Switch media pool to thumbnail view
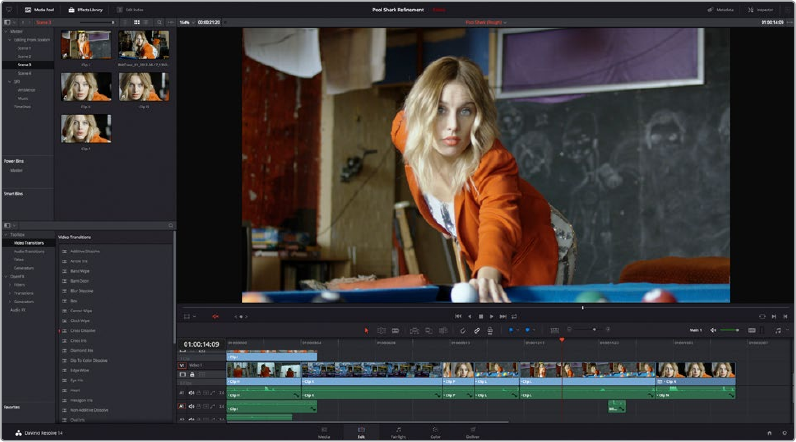This screenshot has width=796, height=442. (x=137, y=22)
